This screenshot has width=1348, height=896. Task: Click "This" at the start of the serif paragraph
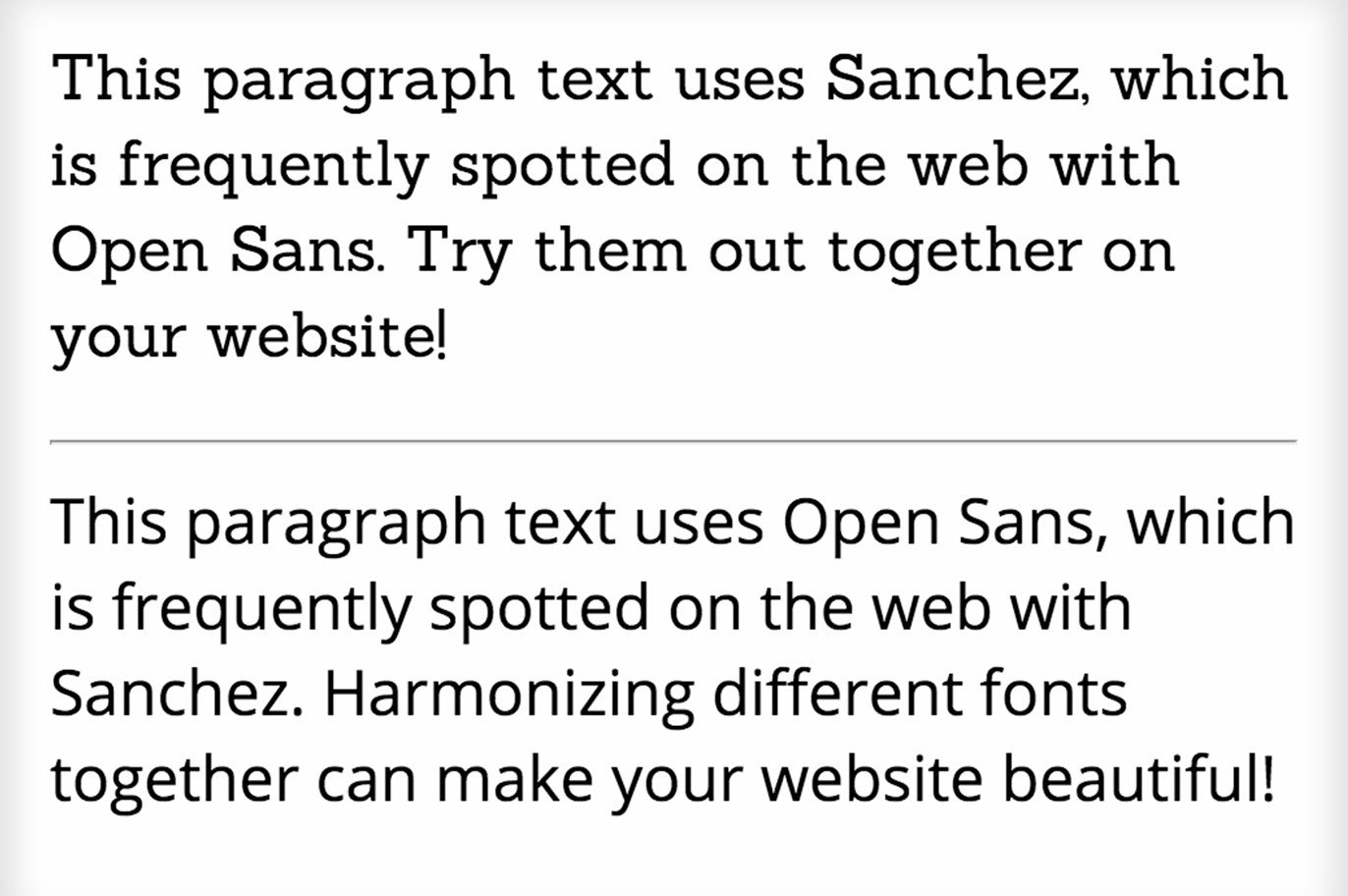click(x=116, y=79)
